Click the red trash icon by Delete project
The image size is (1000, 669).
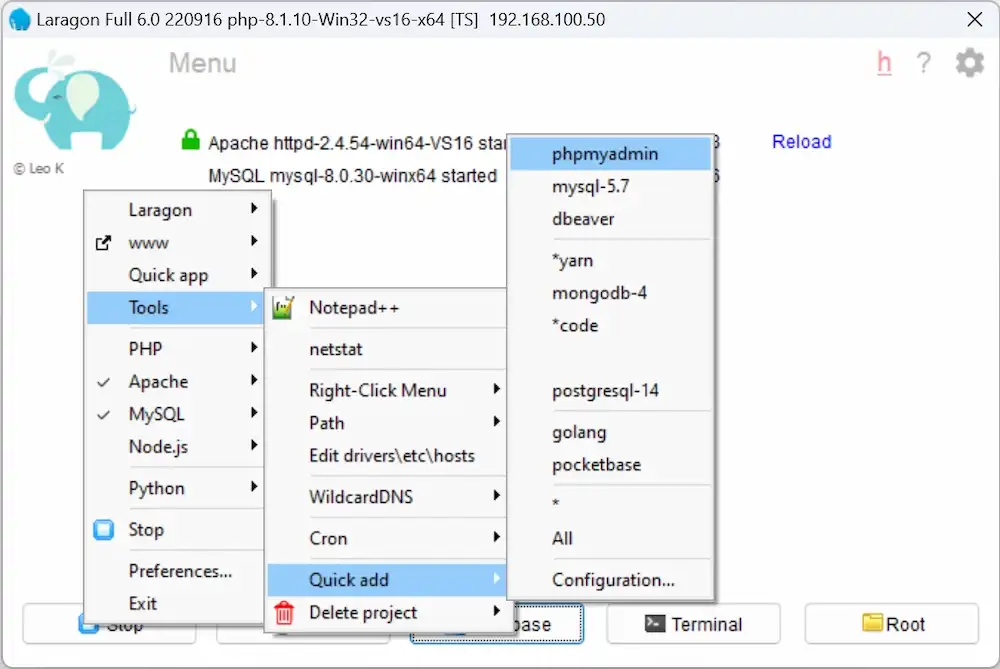pos(284,613)
